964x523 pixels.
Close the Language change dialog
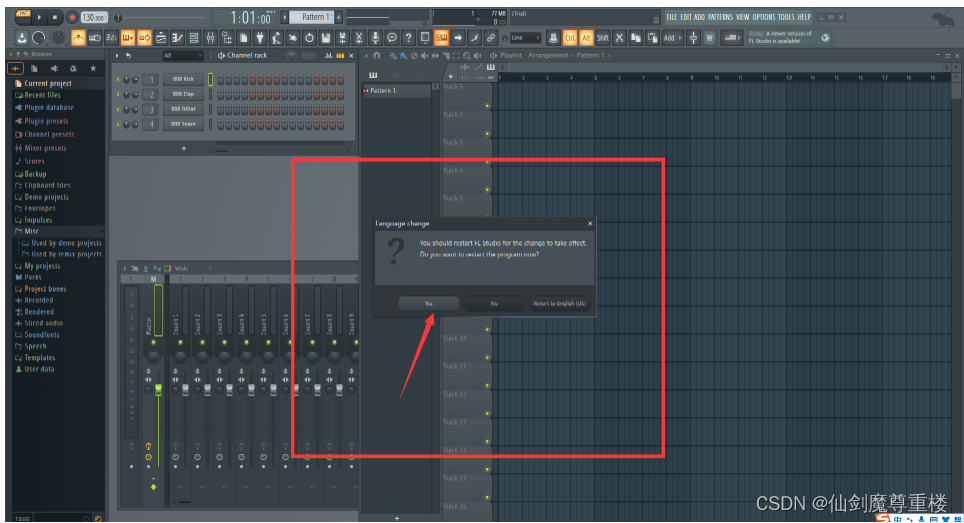[590, 224]
